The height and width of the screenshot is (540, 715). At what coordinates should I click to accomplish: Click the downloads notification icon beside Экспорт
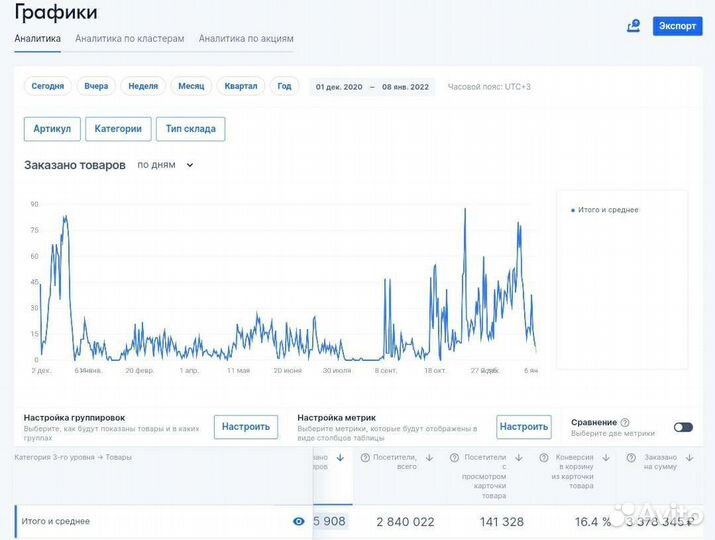[x=633, y=26]
